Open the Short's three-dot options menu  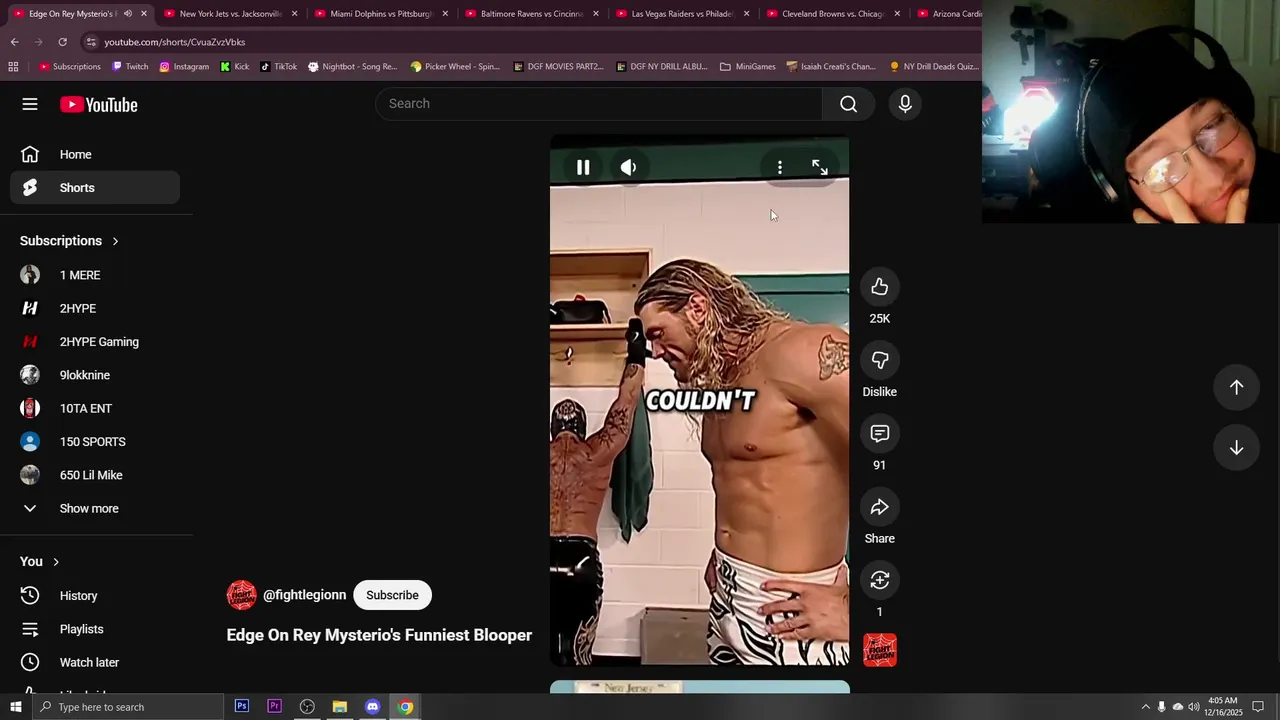coord(780,167)
